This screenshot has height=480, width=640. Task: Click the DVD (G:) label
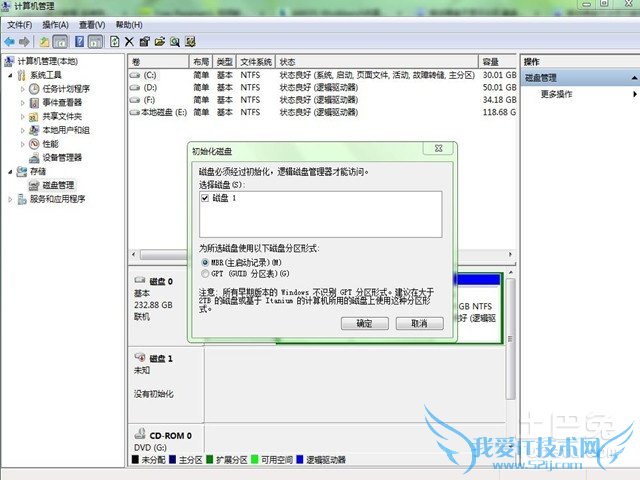click(x=150, y=448)
